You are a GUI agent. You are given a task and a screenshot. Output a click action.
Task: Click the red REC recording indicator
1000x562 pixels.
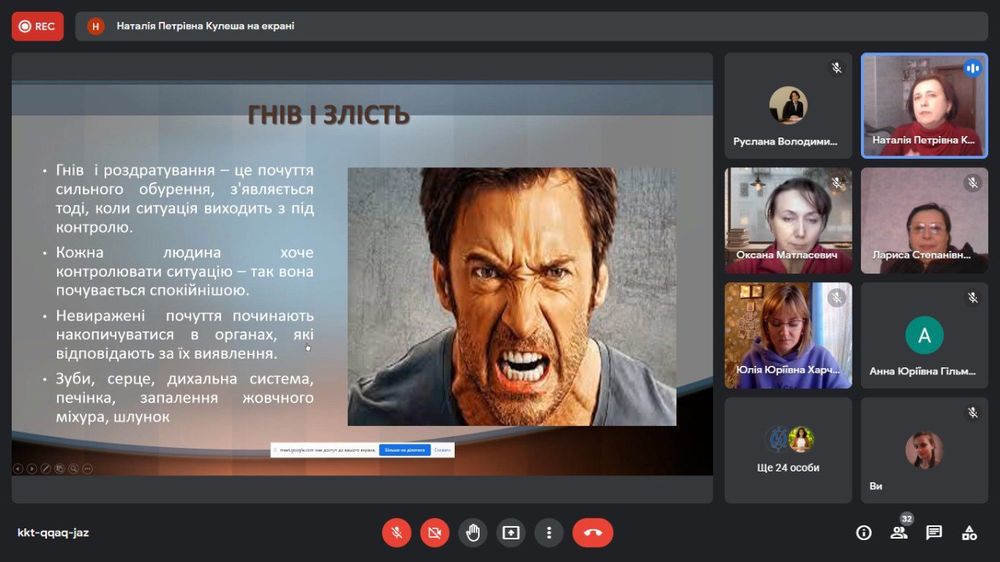[x=38, y=26]
